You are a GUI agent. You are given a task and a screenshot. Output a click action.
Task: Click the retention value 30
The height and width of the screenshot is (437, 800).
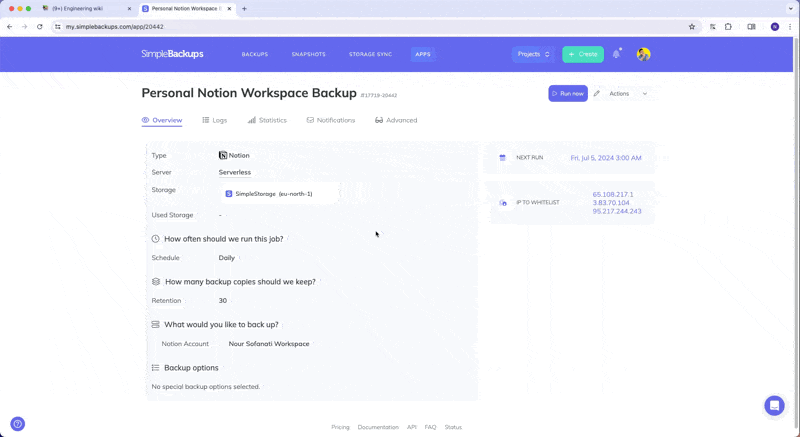coord(222,301)
